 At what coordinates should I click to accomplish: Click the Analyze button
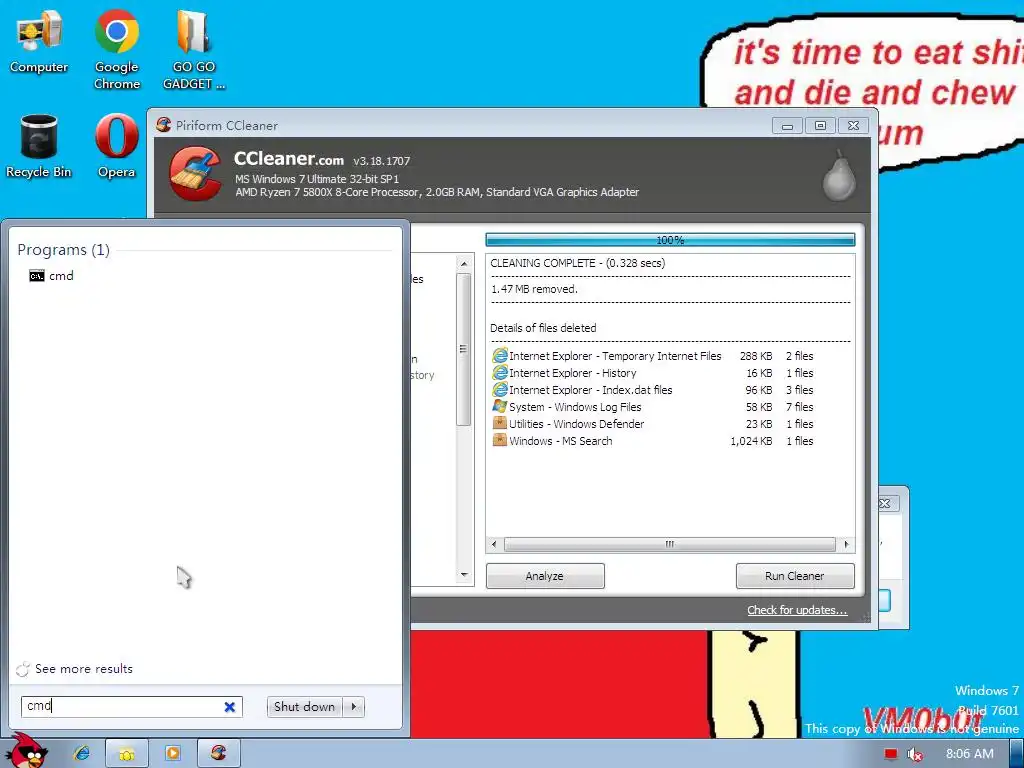(545, 576)
